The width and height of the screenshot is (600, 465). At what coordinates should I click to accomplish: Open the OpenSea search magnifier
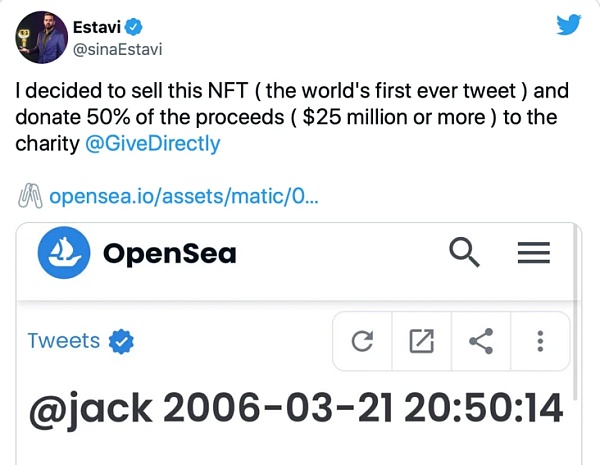(465, 253)
